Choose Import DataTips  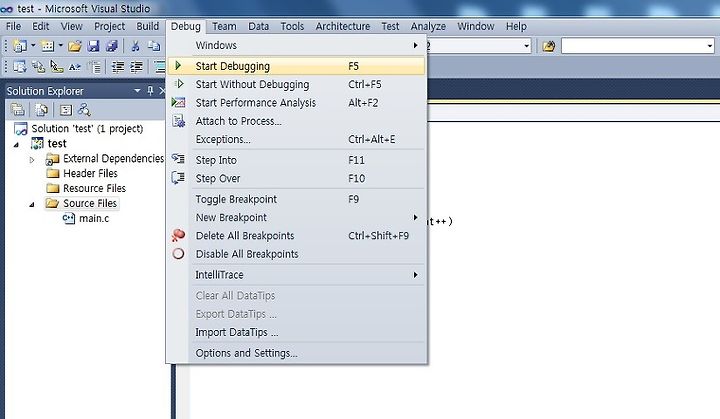pyautogui.click(x=297, y=332)
